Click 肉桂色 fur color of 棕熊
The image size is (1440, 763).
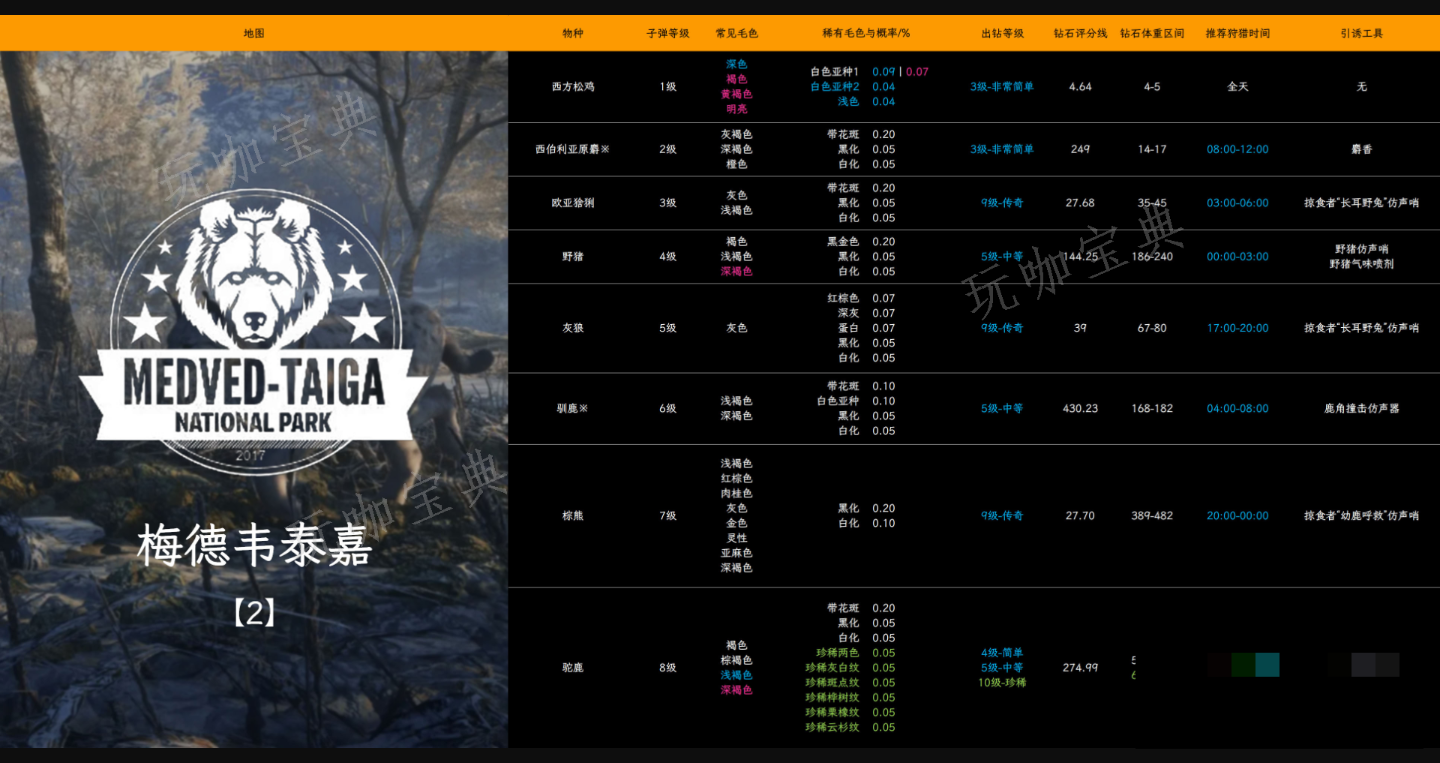[x=736, y=493]
